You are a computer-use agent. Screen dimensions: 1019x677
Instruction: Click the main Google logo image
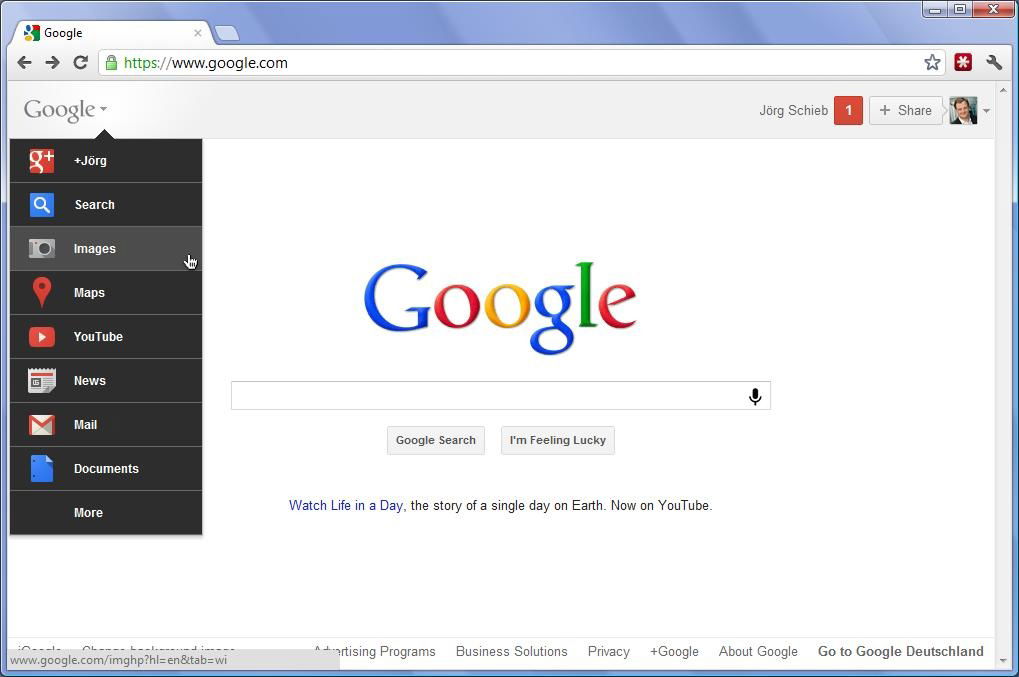(500, 308)
